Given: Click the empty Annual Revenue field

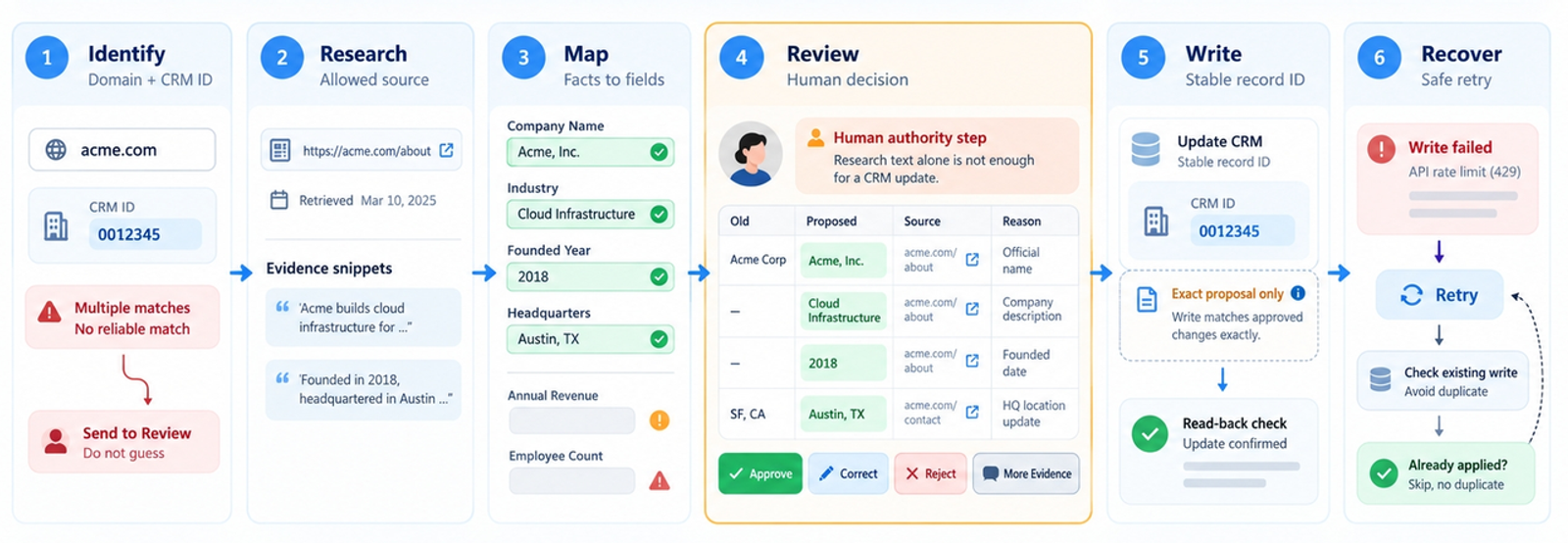Looking at the screenshot, I should coord(571,420).
